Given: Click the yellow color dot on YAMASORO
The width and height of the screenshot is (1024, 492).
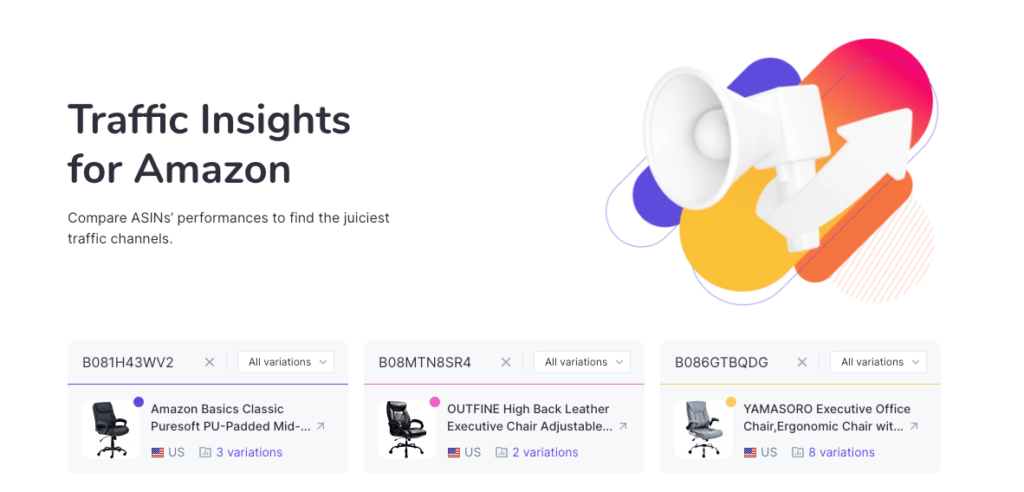Looking at the screenshot, I should pos(731,402).
